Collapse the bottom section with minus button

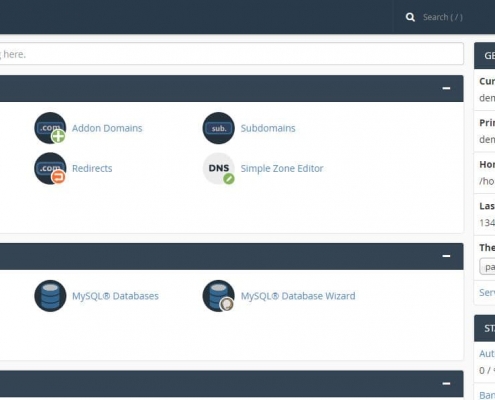click(446, 384)
